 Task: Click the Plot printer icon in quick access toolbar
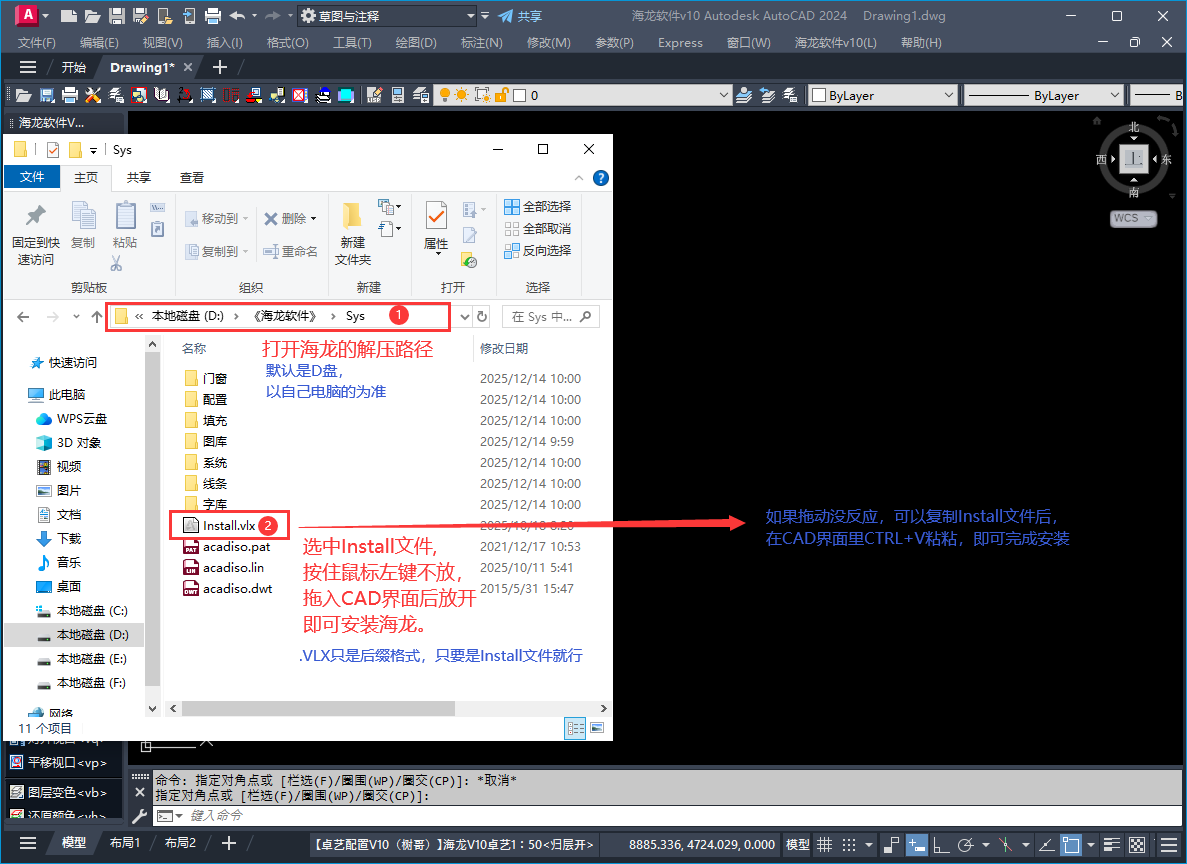tap(212, 16)
